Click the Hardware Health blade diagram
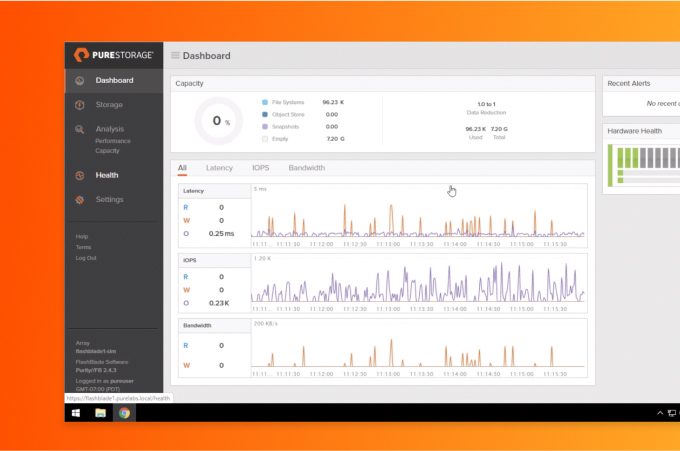Screen dimensions: 680x451 click(645, 163)
